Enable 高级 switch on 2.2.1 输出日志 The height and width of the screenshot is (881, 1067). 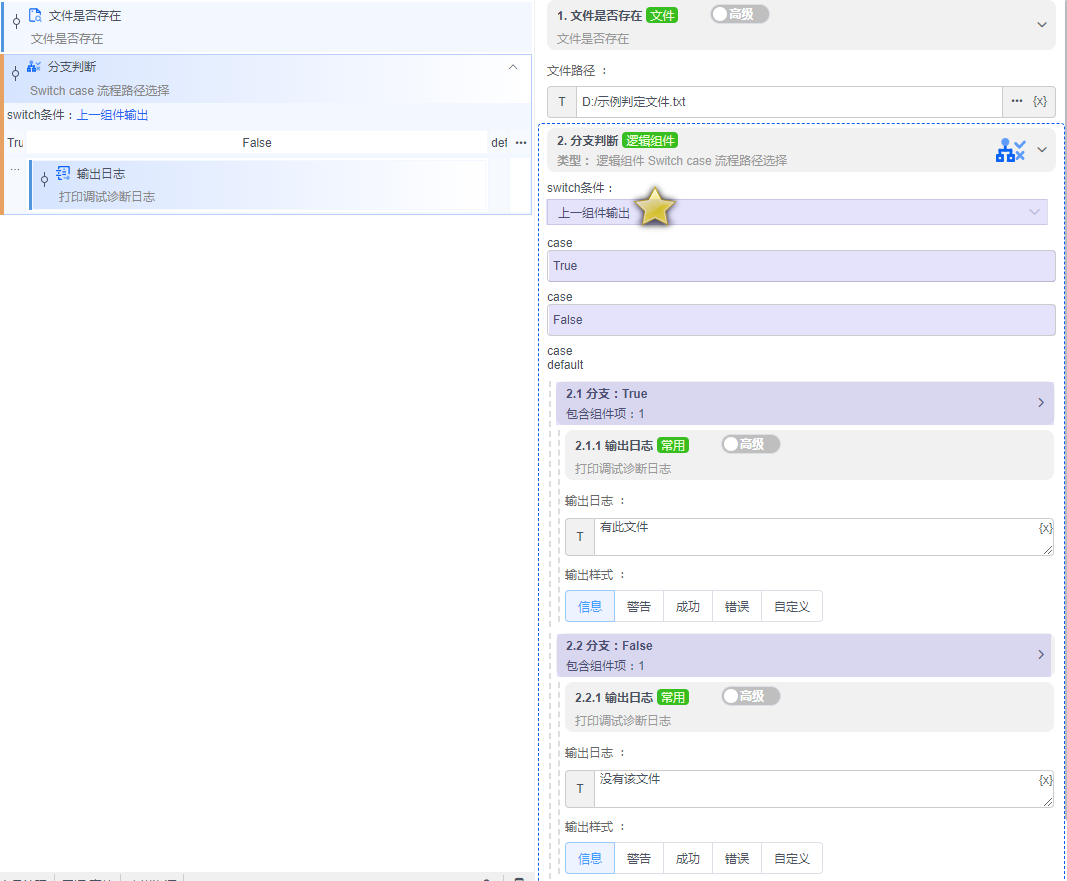click(x=750, y=696)
